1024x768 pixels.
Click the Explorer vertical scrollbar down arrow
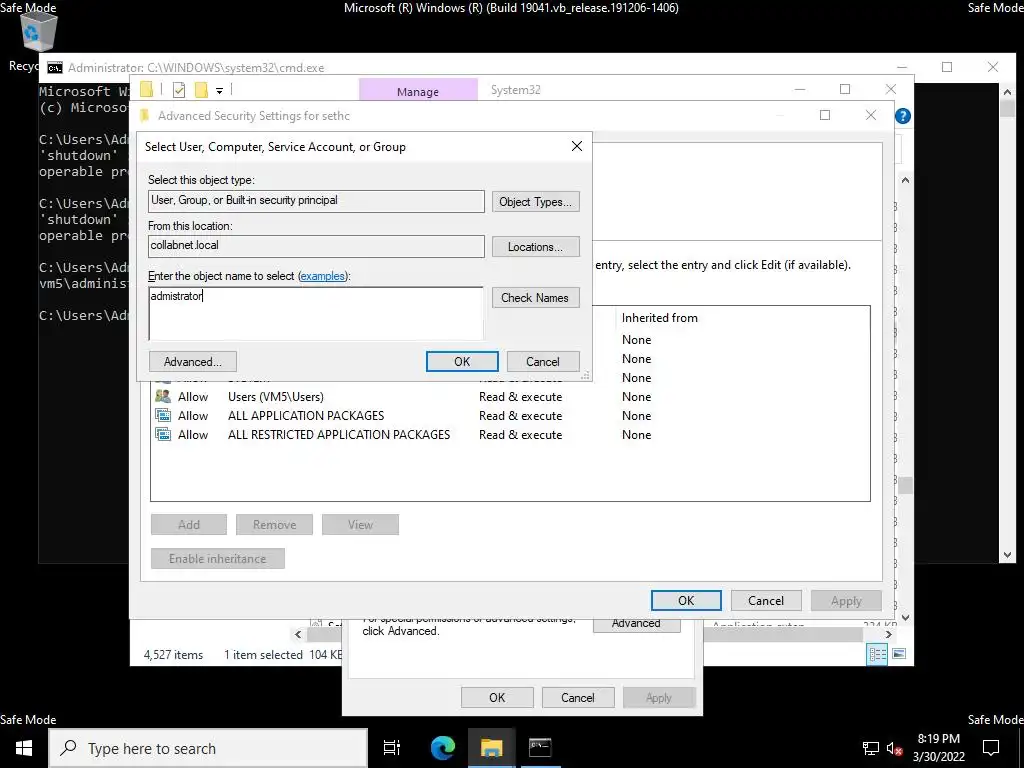click(905, 617)
